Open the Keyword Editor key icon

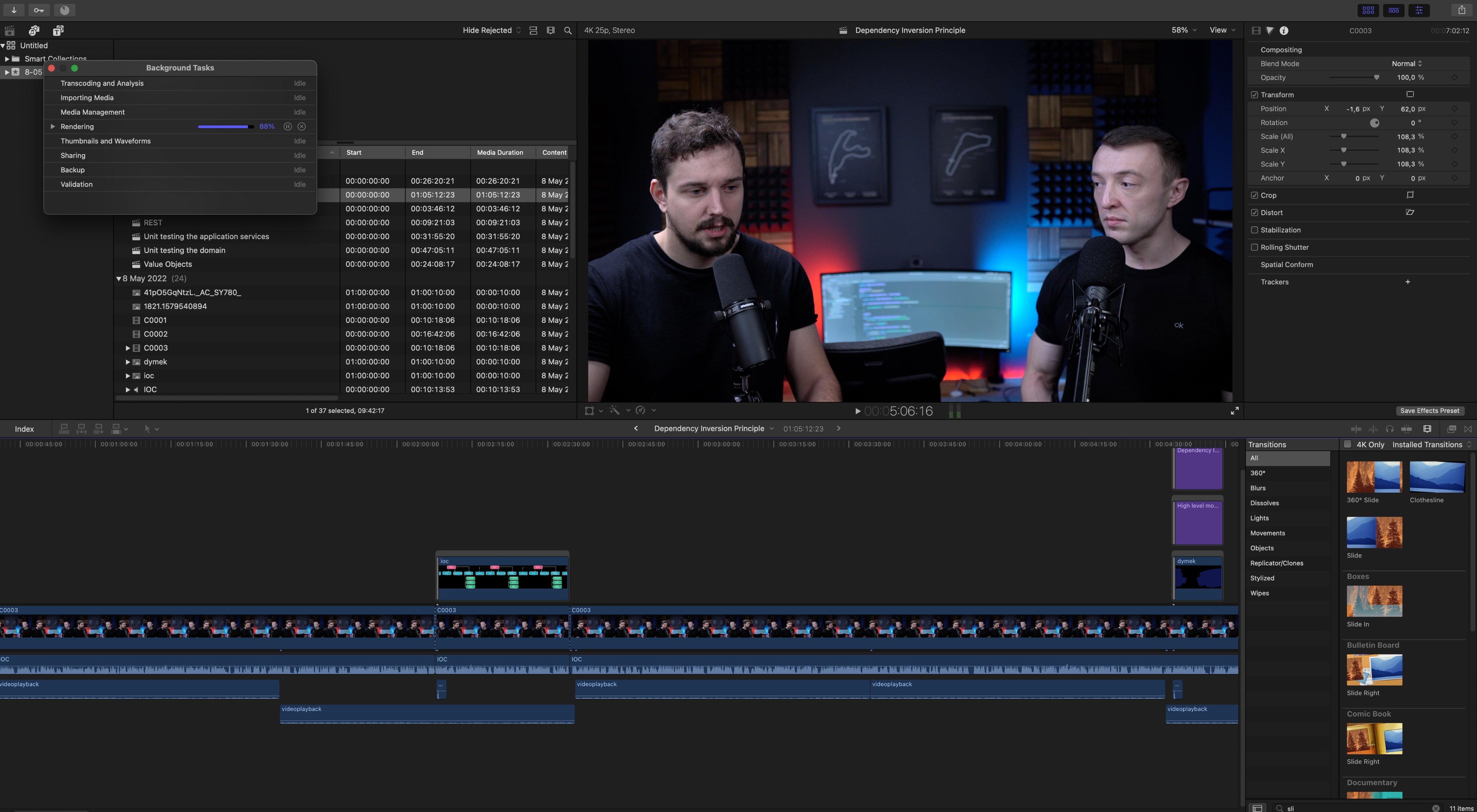coord(39,10)
